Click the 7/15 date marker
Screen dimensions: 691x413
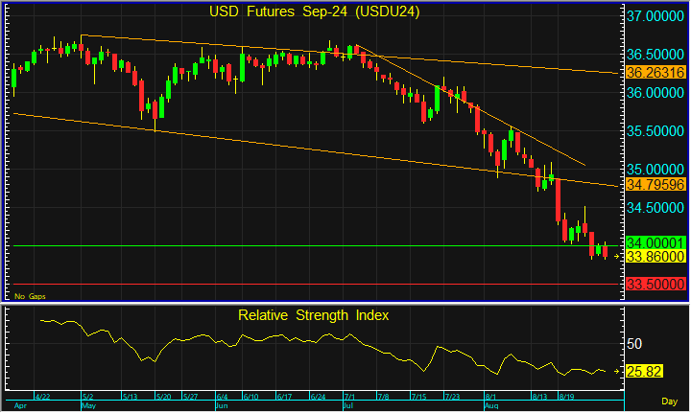419,397
